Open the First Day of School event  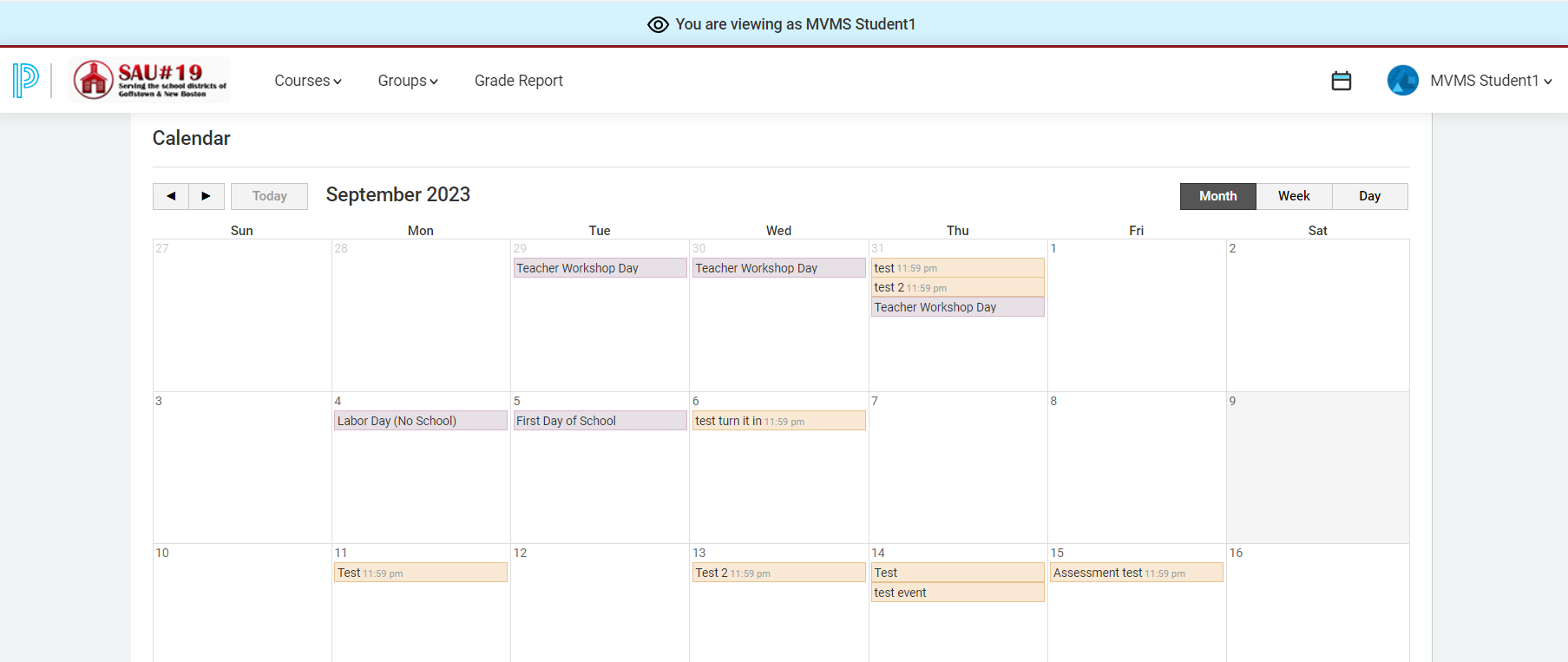pos(599,421)
